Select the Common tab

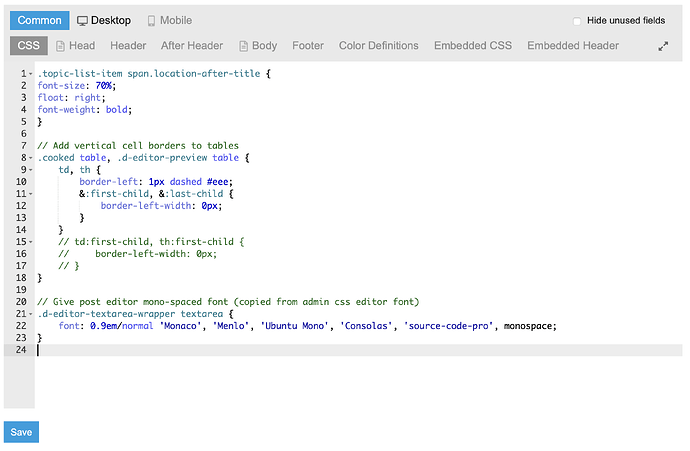coord(40,21)
